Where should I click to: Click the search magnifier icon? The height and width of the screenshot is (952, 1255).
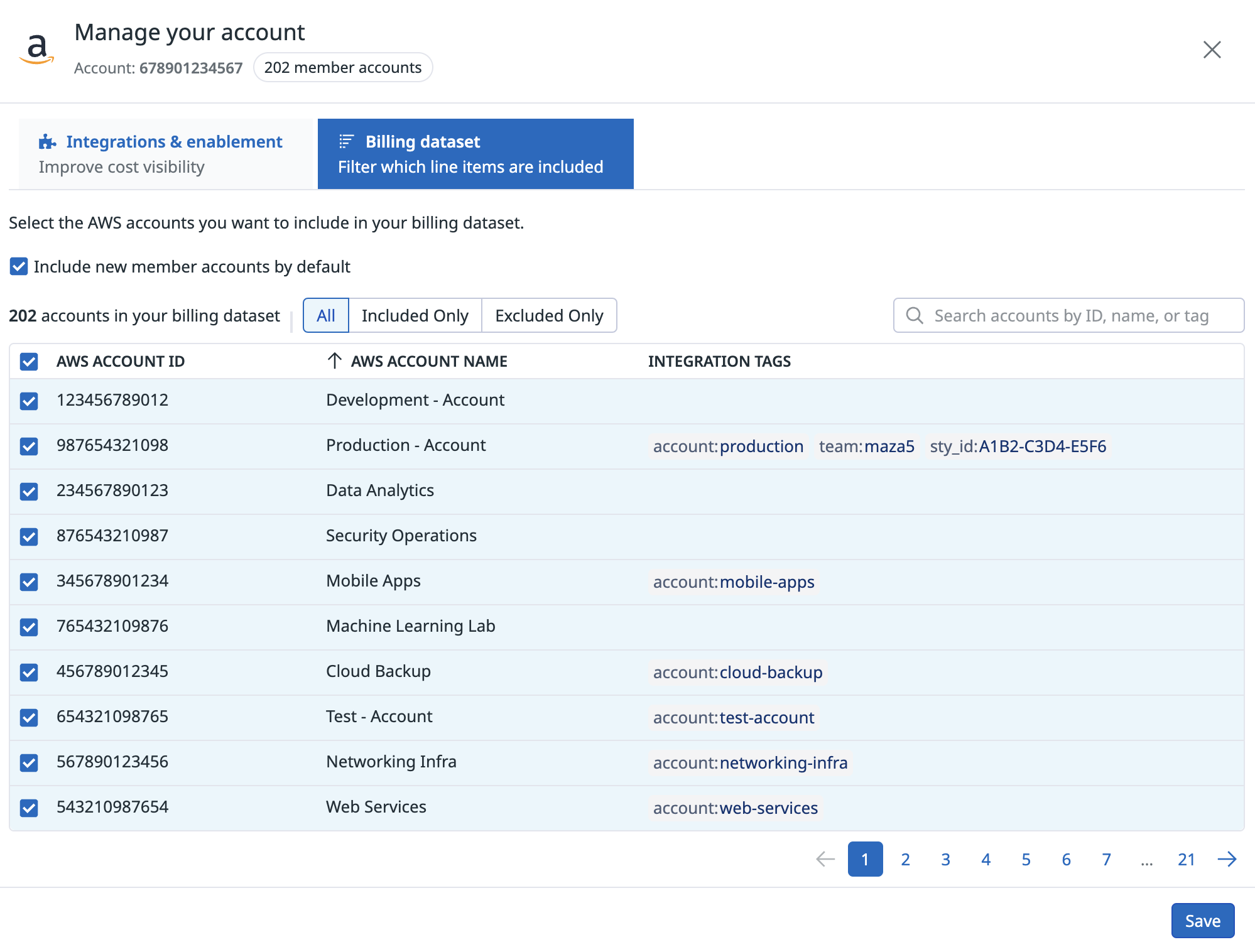pyautogui.click(x=915, y=315)
